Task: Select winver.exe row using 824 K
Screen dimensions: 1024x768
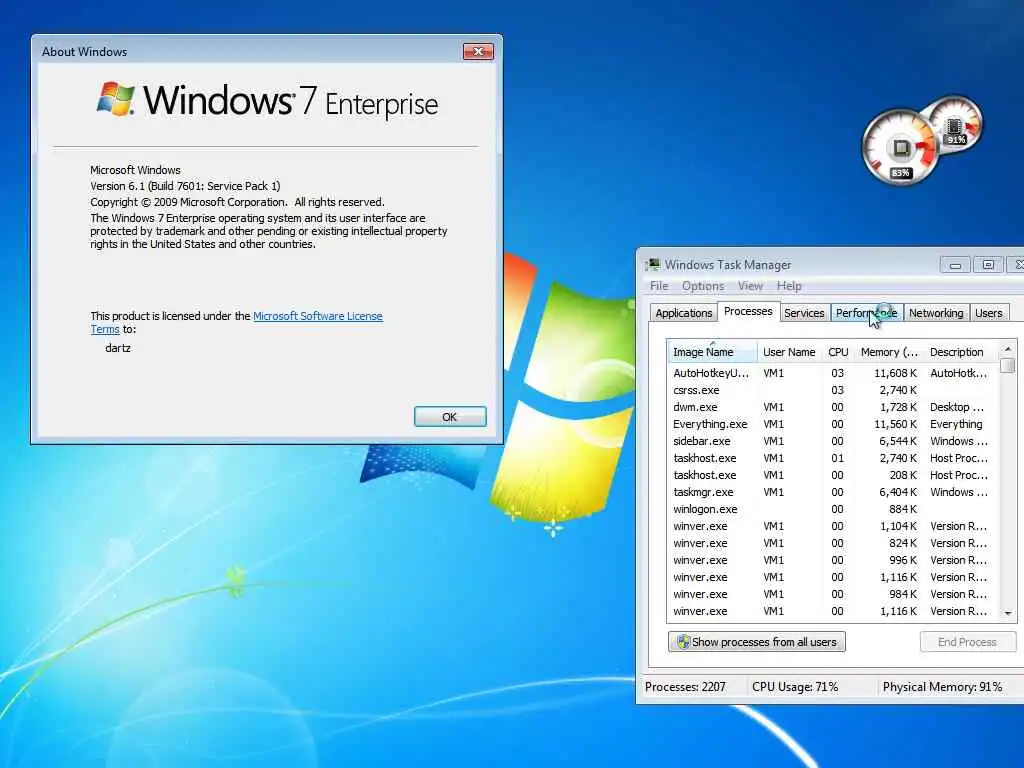Action: (833, 543)
